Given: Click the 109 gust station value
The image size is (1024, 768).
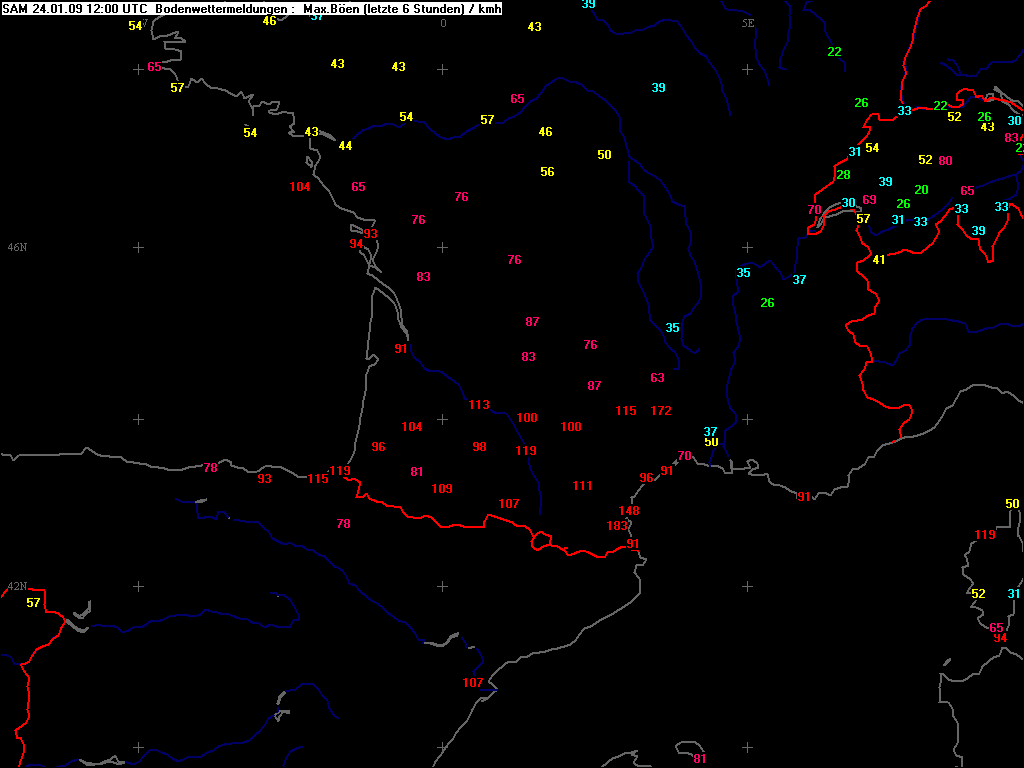Looking at the screenshot, I should pos(442,489).
